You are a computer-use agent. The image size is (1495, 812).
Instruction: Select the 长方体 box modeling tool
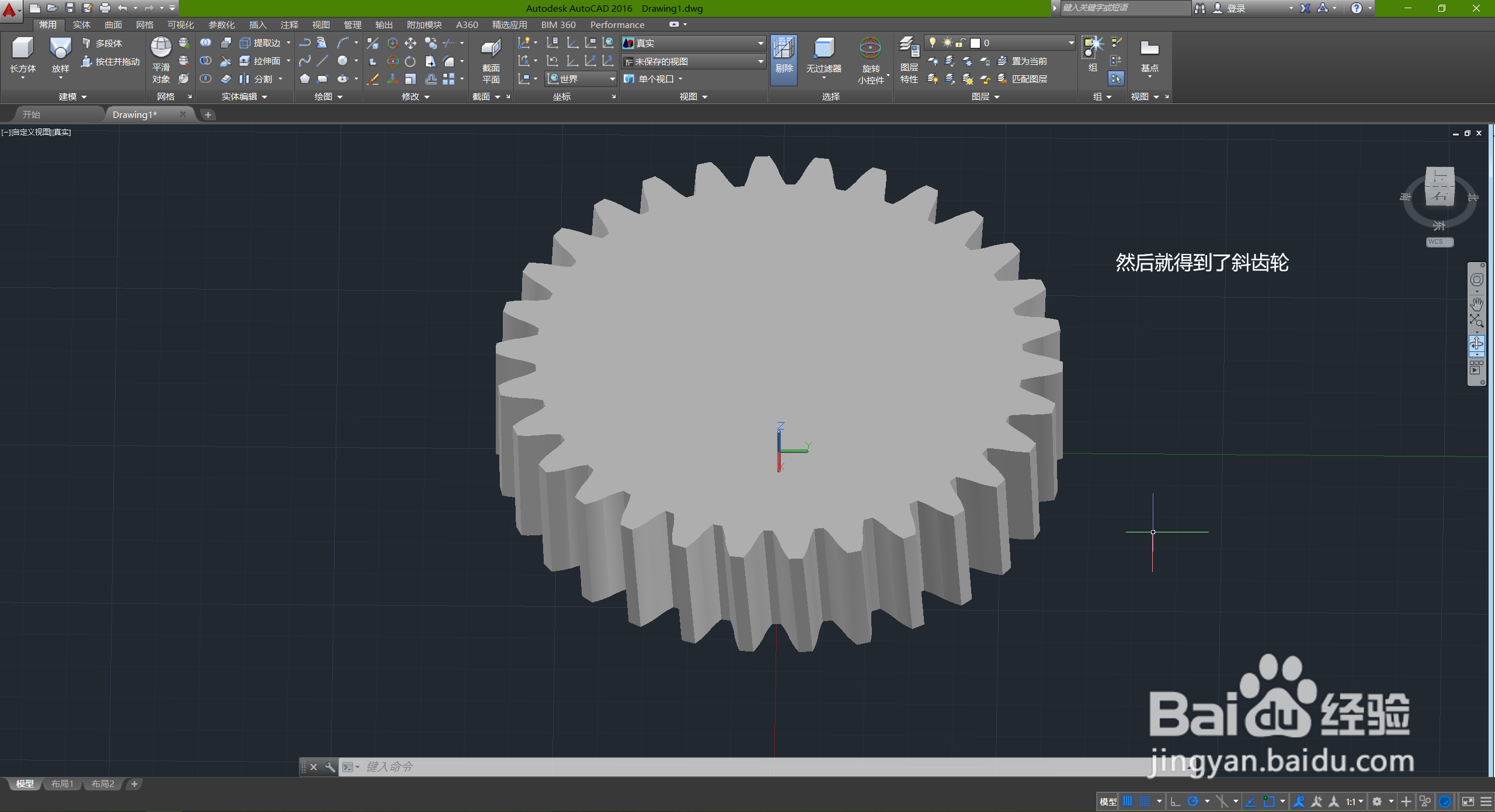tap(23, 49)
